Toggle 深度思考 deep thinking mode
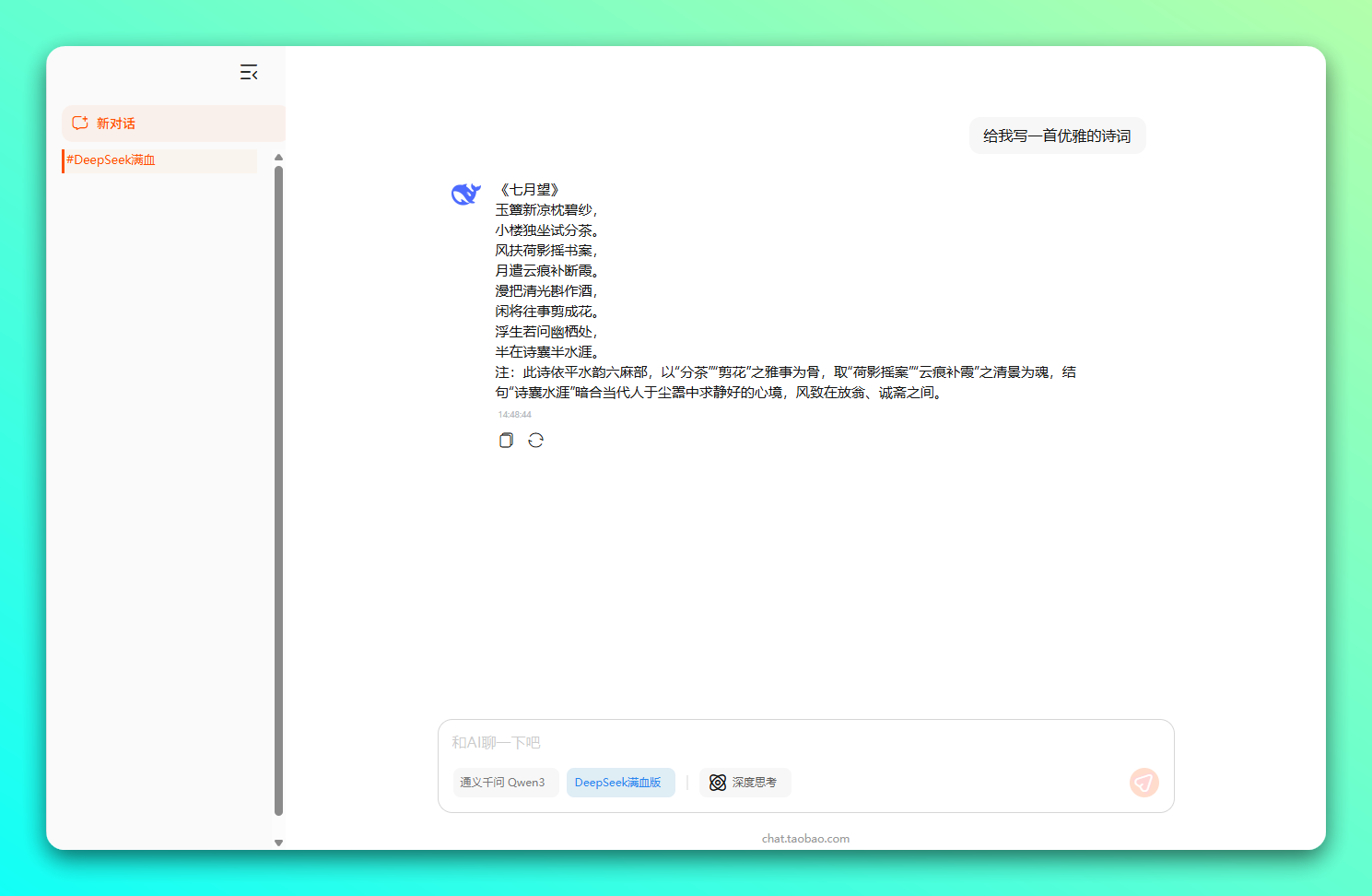This screenshot has height=896, width=1372. point(745,783)
